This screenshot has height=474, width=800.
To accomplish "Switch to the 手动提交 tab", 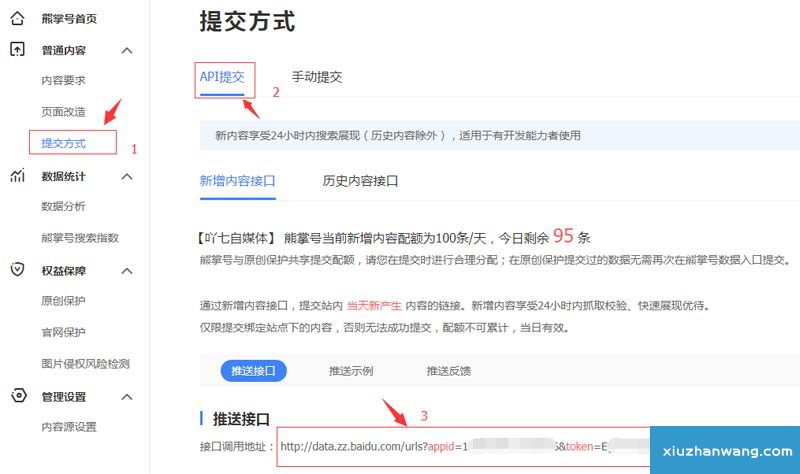I will pos(316,77).
